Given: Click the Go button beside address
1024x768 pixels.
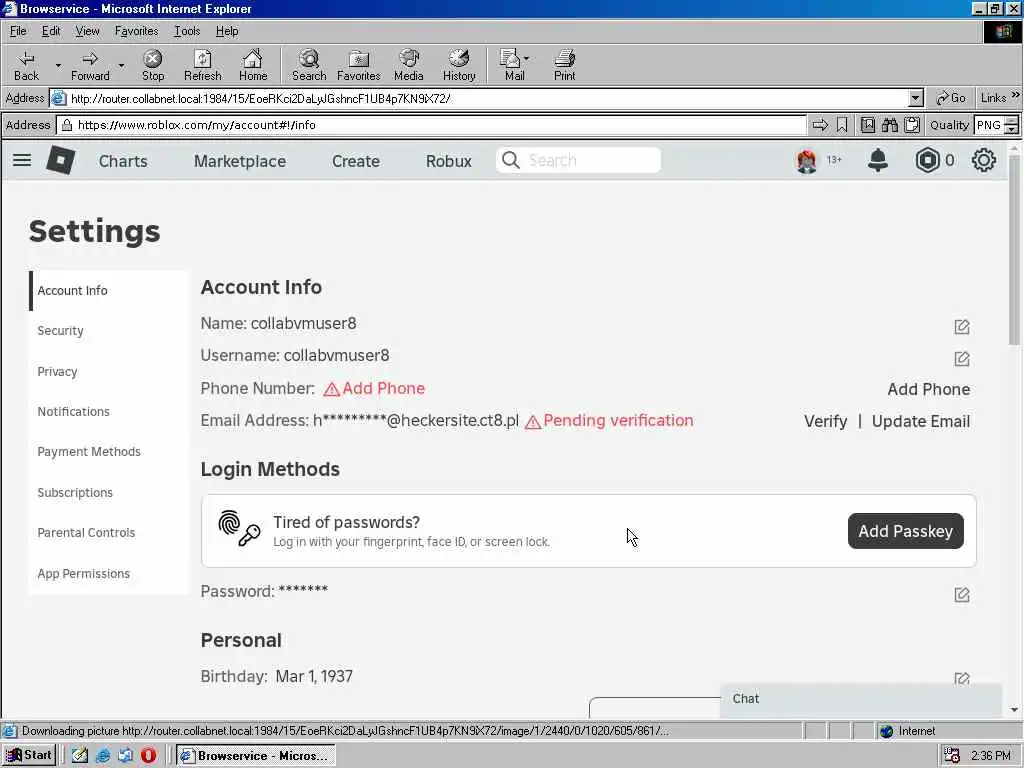Looking at the screenshot, I should [951, 98].
